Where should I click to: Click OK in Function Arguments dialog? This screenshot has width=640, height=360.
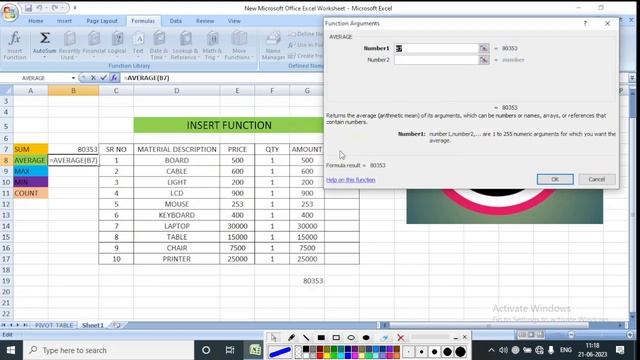[555, 179]
